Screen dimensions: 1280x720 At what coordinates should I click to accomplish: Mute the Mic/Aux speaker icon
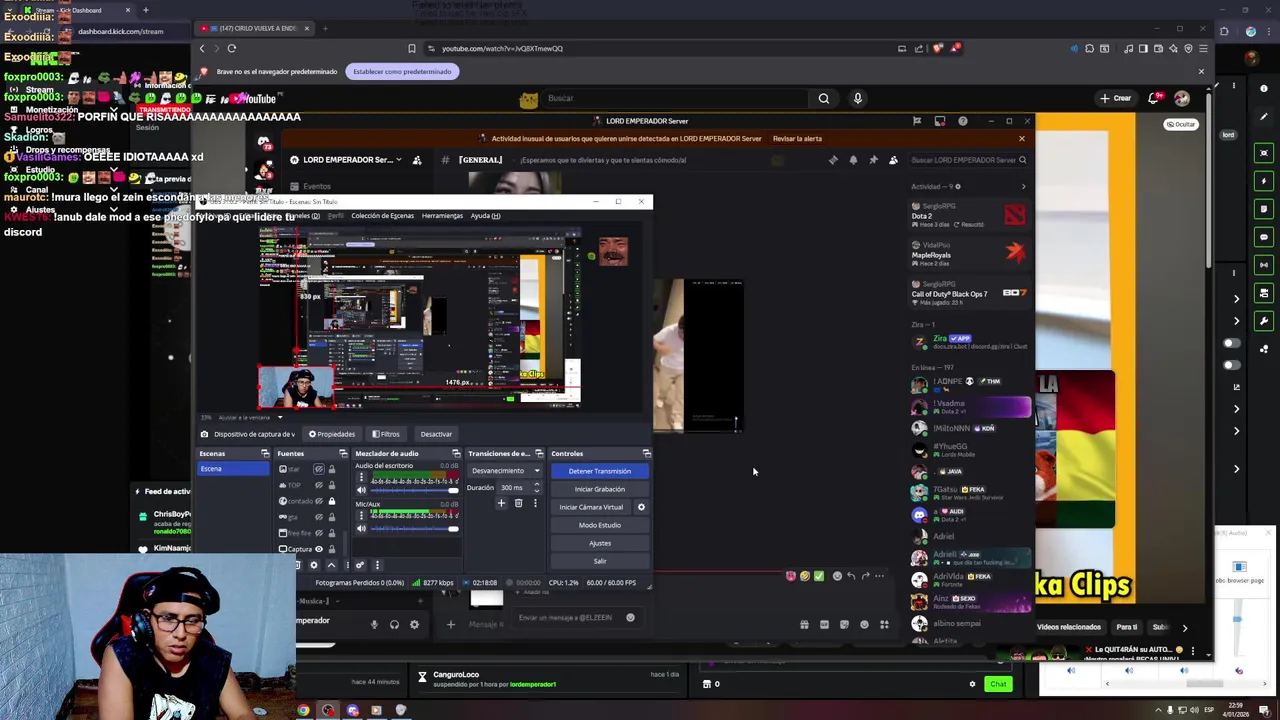[361, 529]
